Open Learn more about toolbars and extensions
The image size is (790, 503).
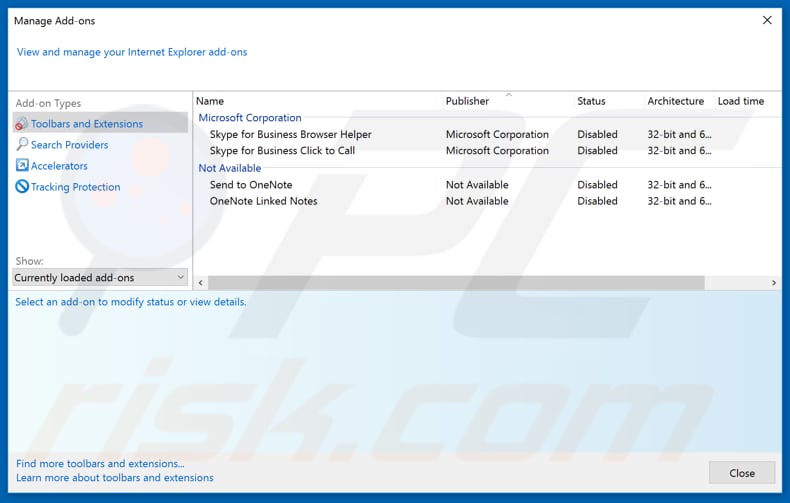[114, 477]
